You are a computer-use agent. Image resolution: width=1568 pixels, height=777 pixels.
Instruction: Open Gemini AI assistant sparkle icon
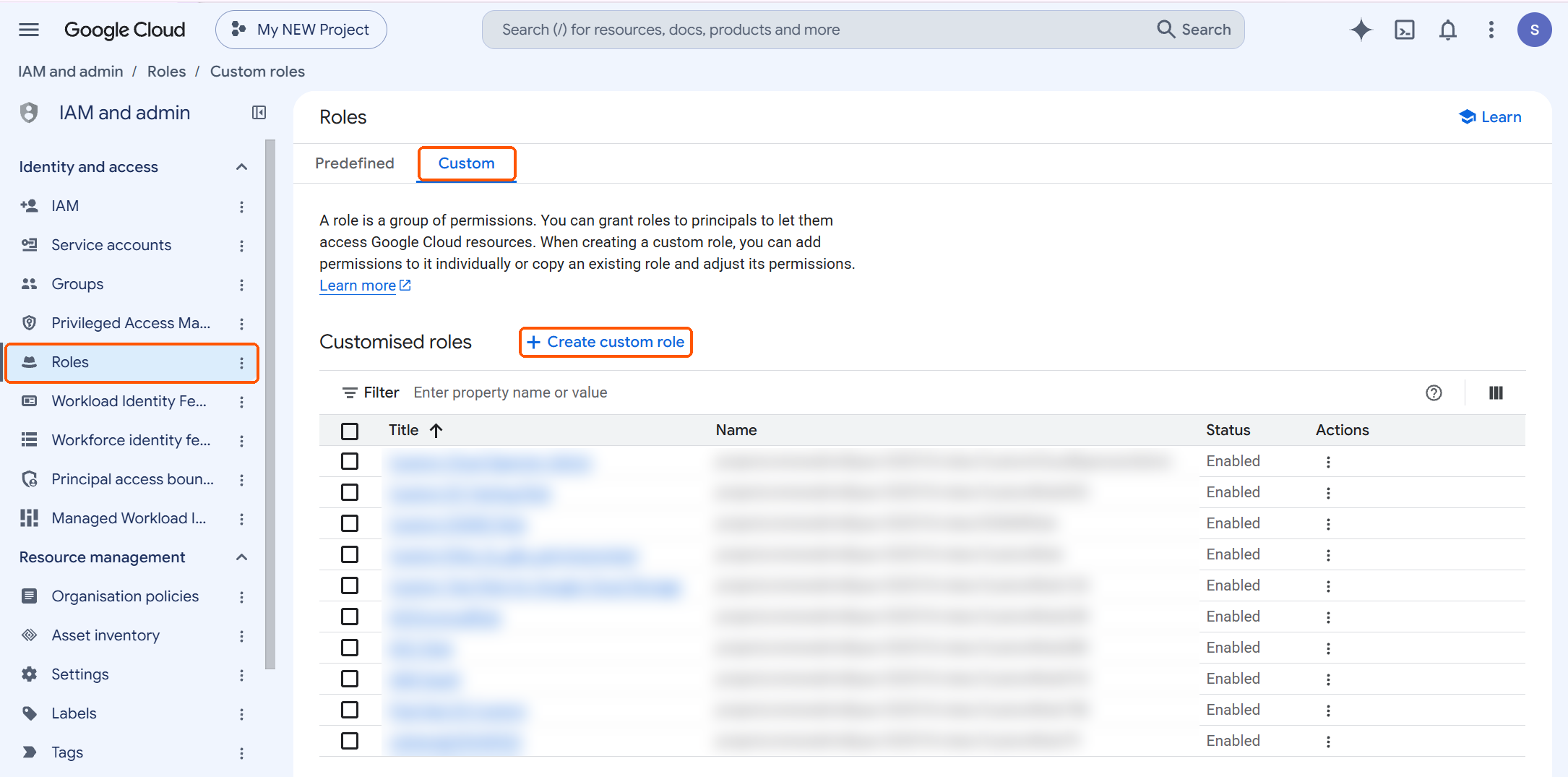[1361, 30]
